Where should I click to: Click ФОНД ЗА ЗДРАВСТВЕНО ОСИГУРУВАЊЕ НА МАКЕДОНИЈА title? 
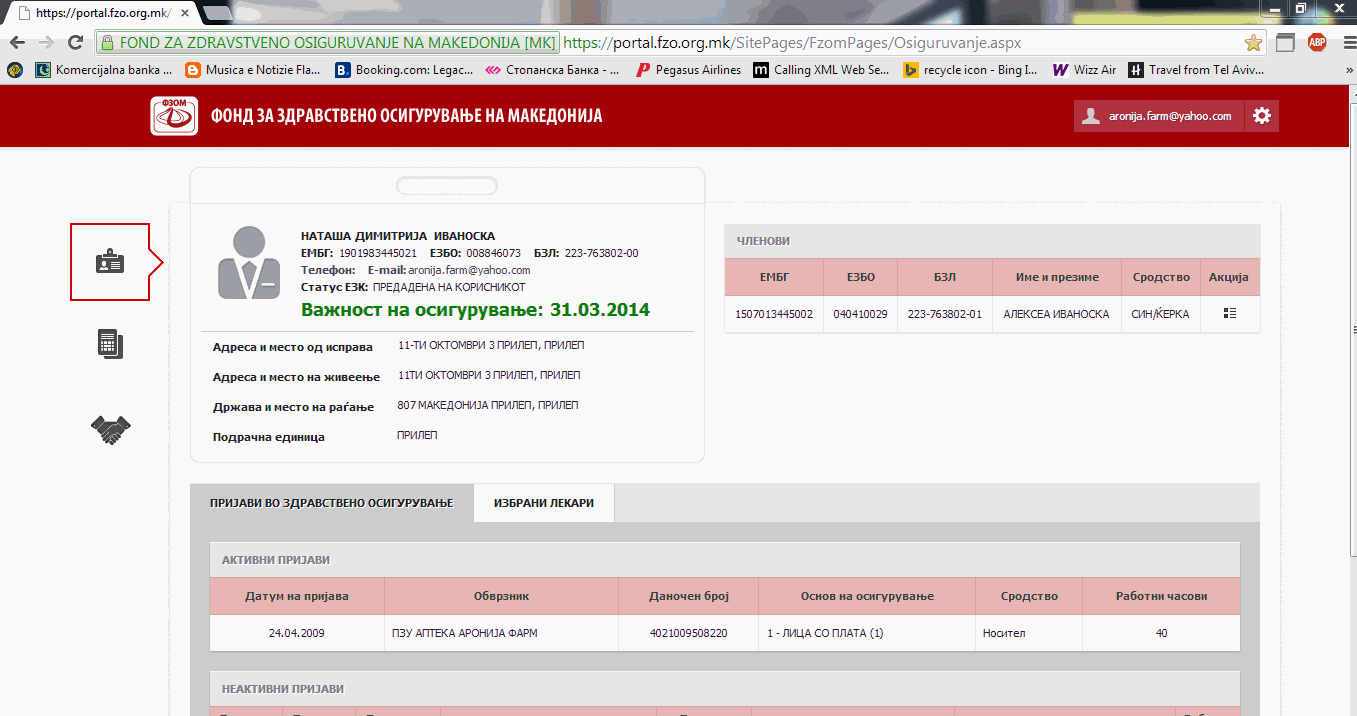click(406, 116)
